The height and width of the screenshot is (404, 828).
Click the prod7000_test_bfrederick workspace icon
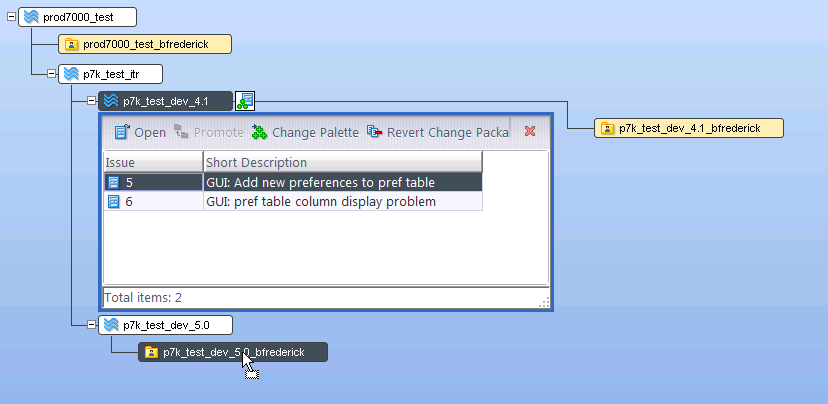[x=72, y=44]
